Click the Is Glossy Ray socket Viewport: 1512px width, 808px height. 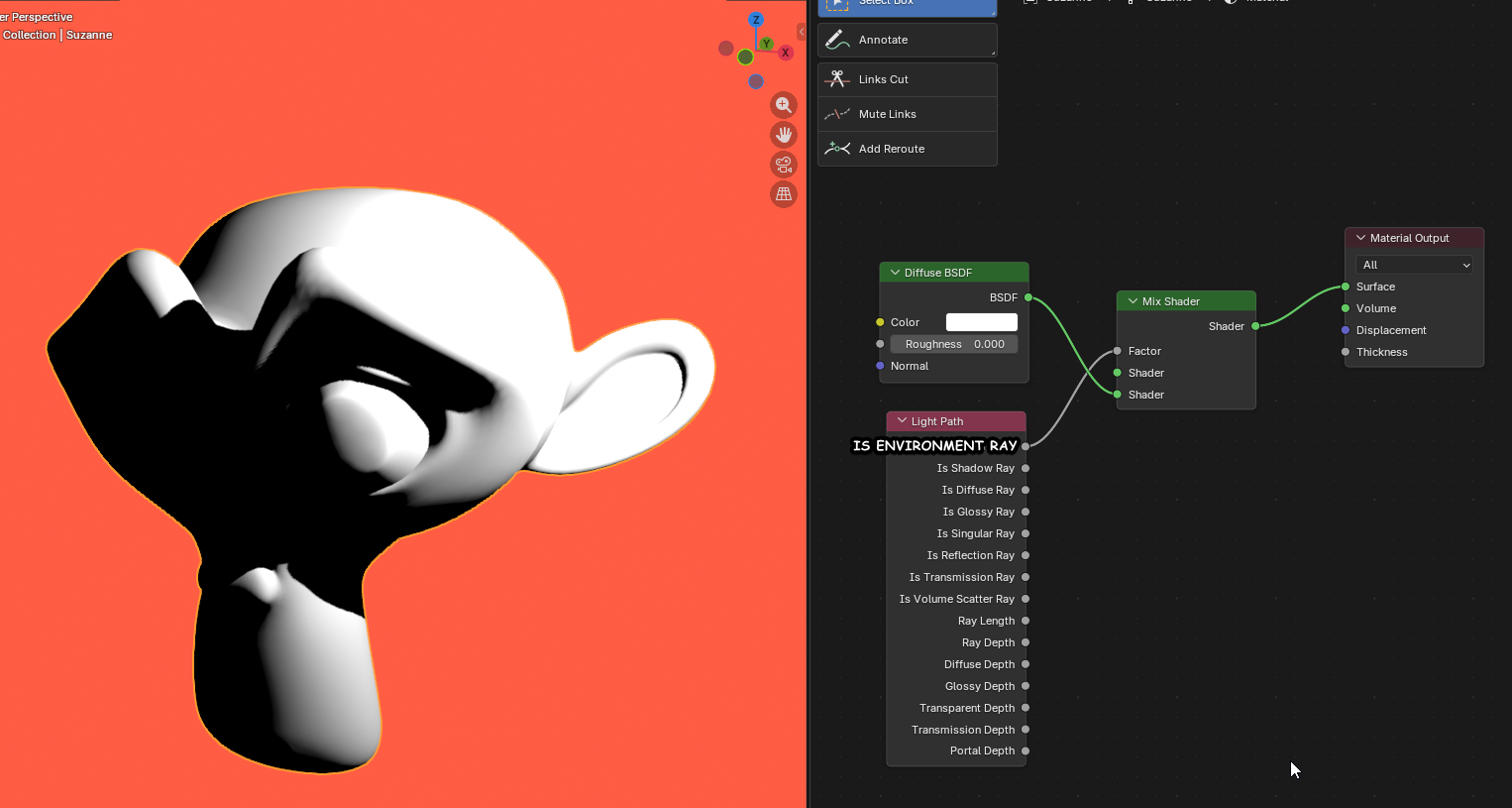1026,512
